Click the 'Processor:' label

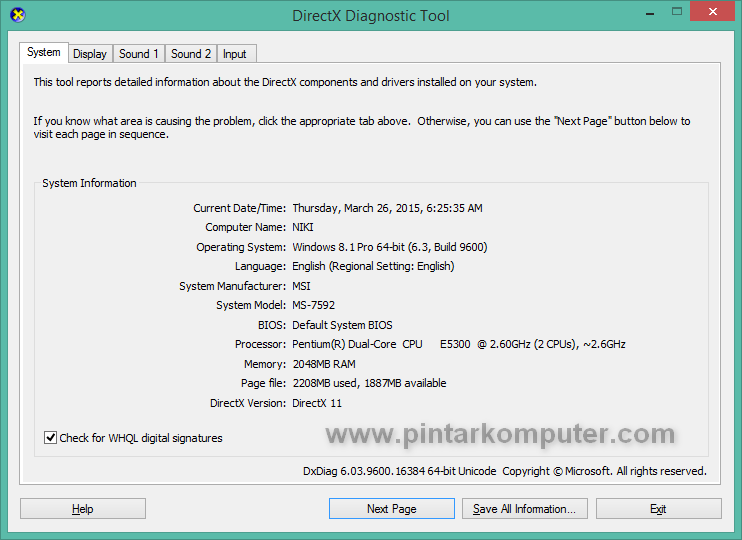coord(261,344)
